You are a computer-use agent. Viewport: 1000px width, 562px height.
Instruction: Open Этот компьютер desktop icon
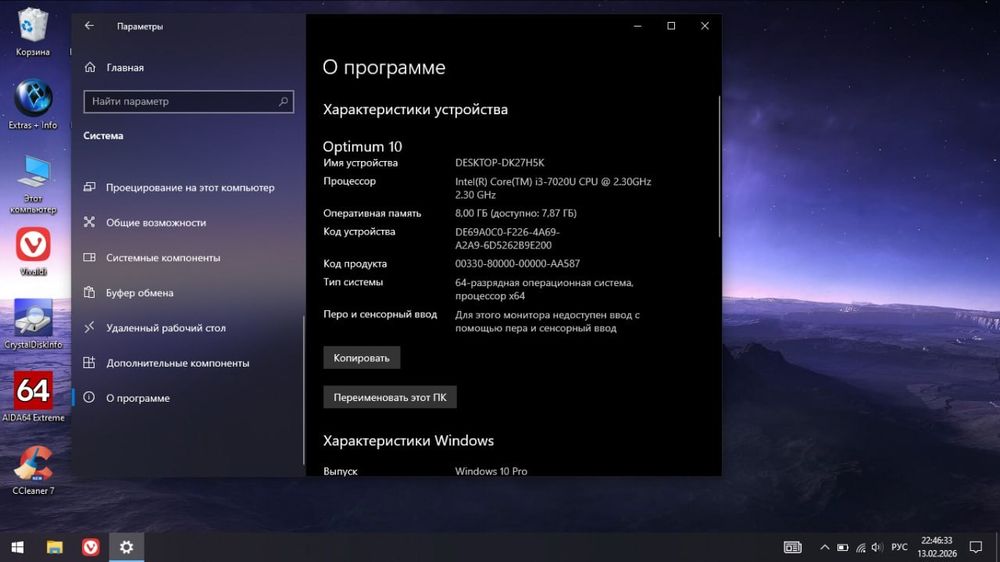pos(33,184)
